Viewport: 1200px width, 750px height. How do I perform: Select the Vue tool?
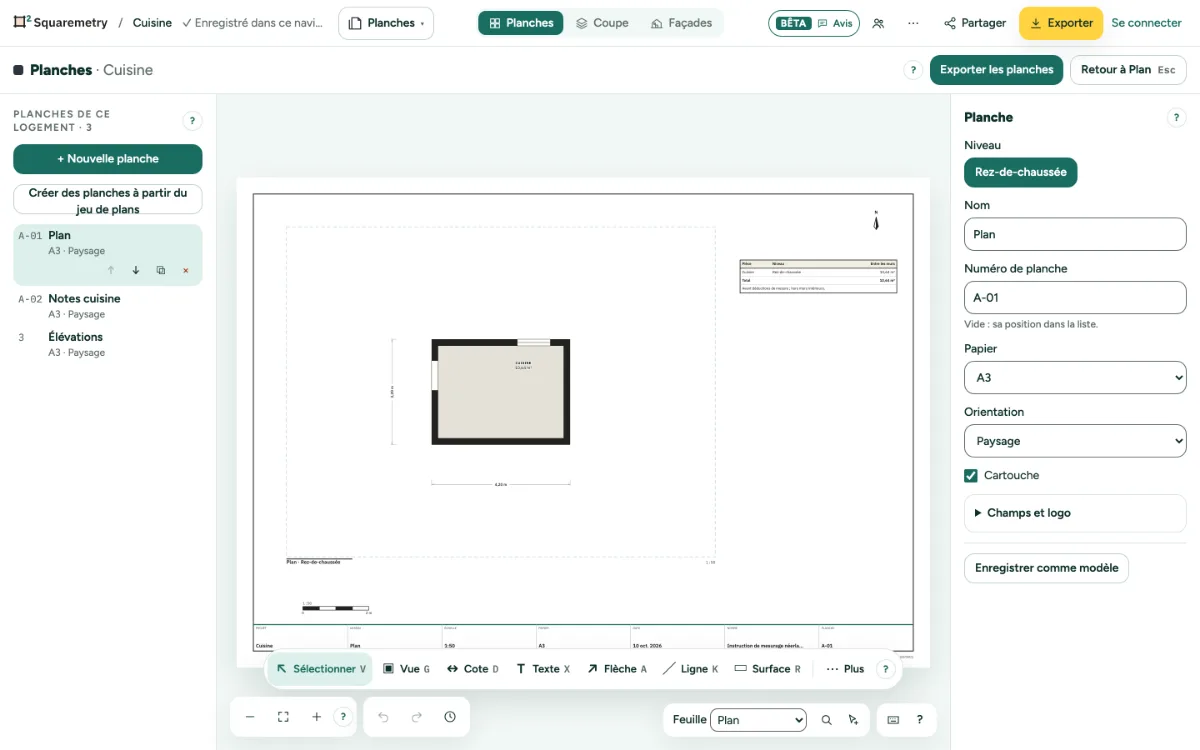click(406, 669)
